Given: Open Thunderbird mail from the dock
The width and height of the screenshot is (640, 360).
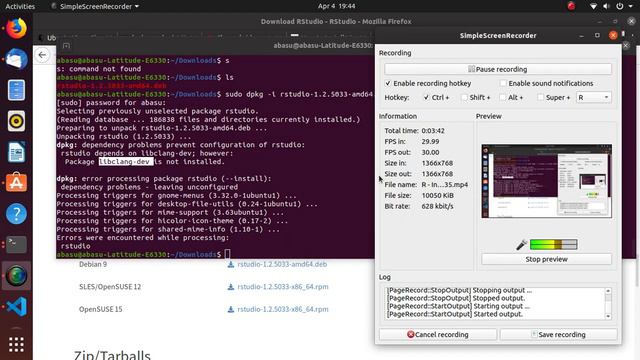Looking at the screenshot, I should (x=16, y=59).
